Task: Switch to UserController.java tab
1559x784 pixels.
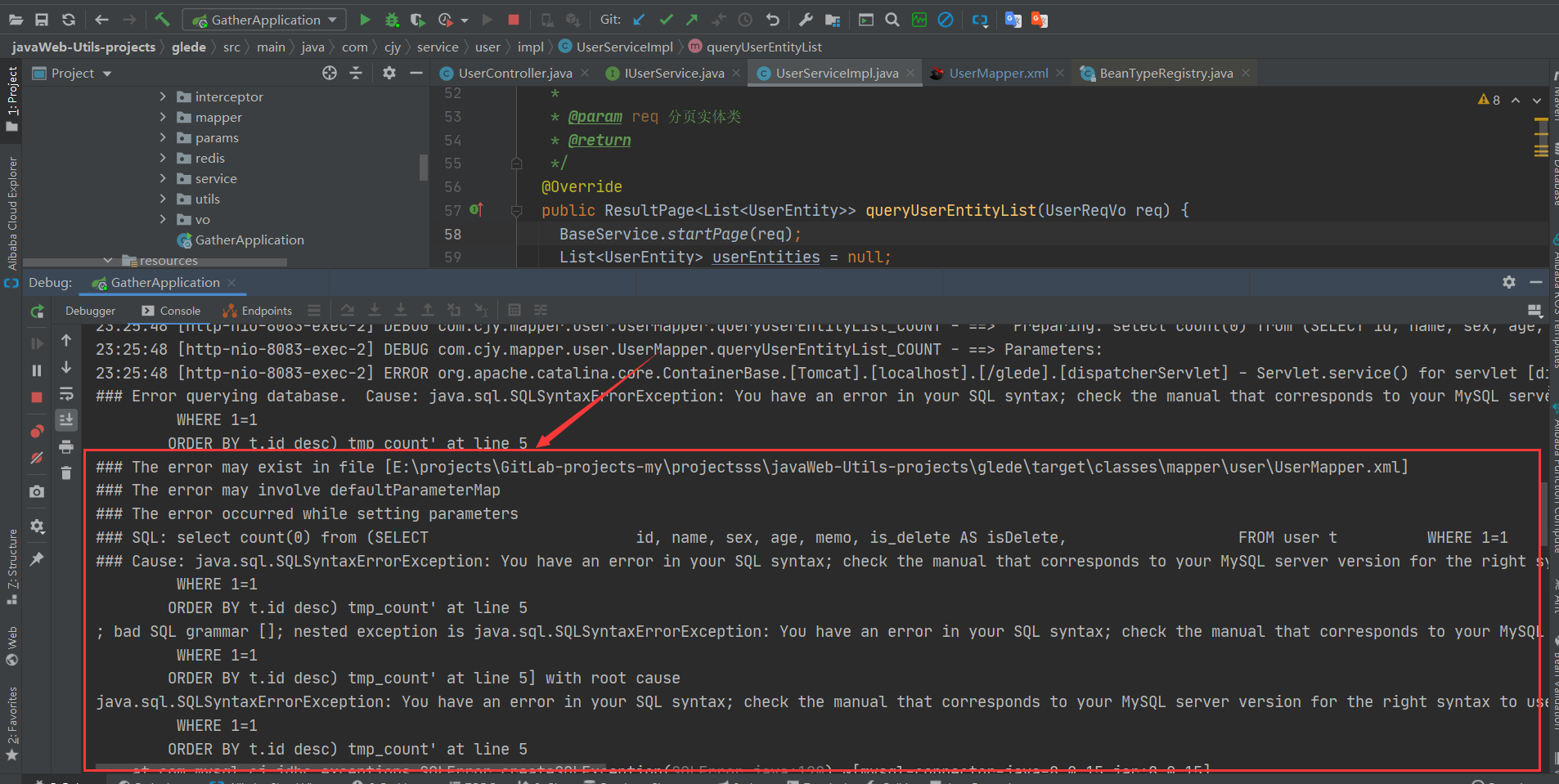Action: 514,74
